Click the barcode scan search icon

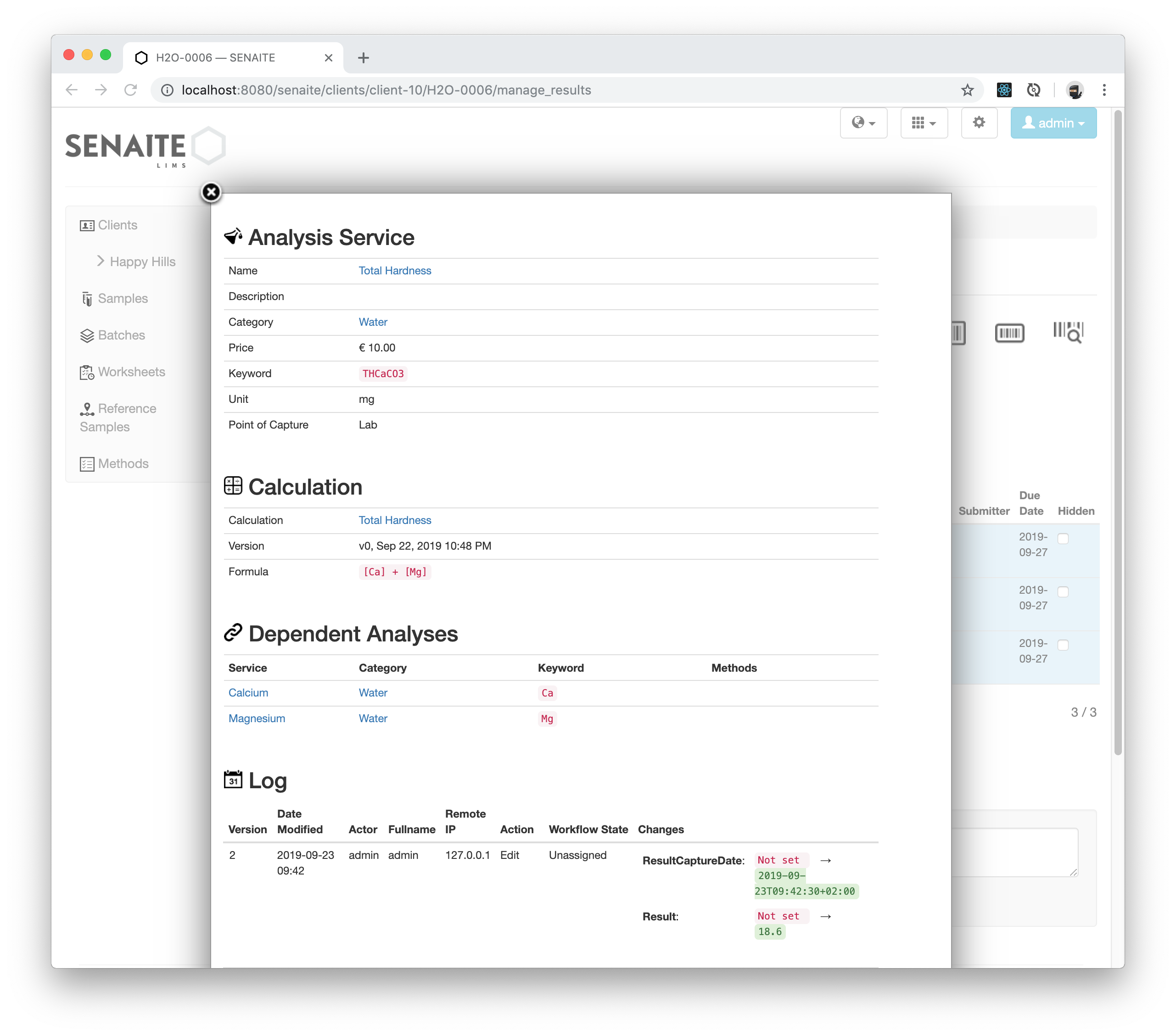(1068, 333)
